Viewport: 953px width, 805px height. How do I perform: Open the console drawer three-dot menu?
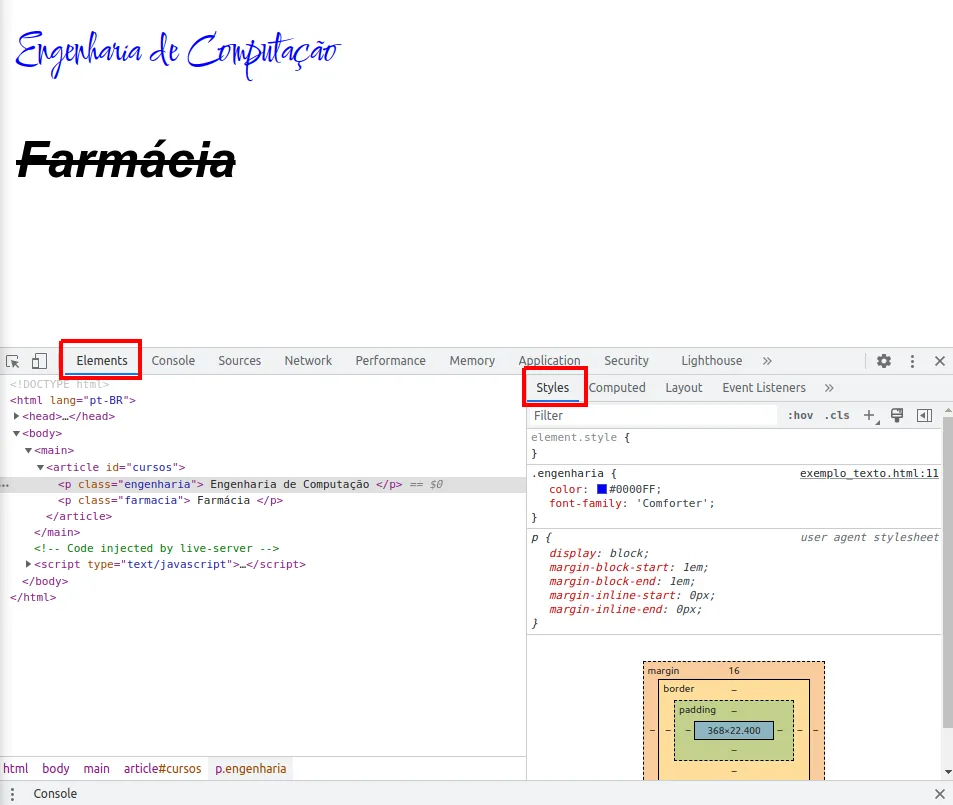(x=12, y=793)
